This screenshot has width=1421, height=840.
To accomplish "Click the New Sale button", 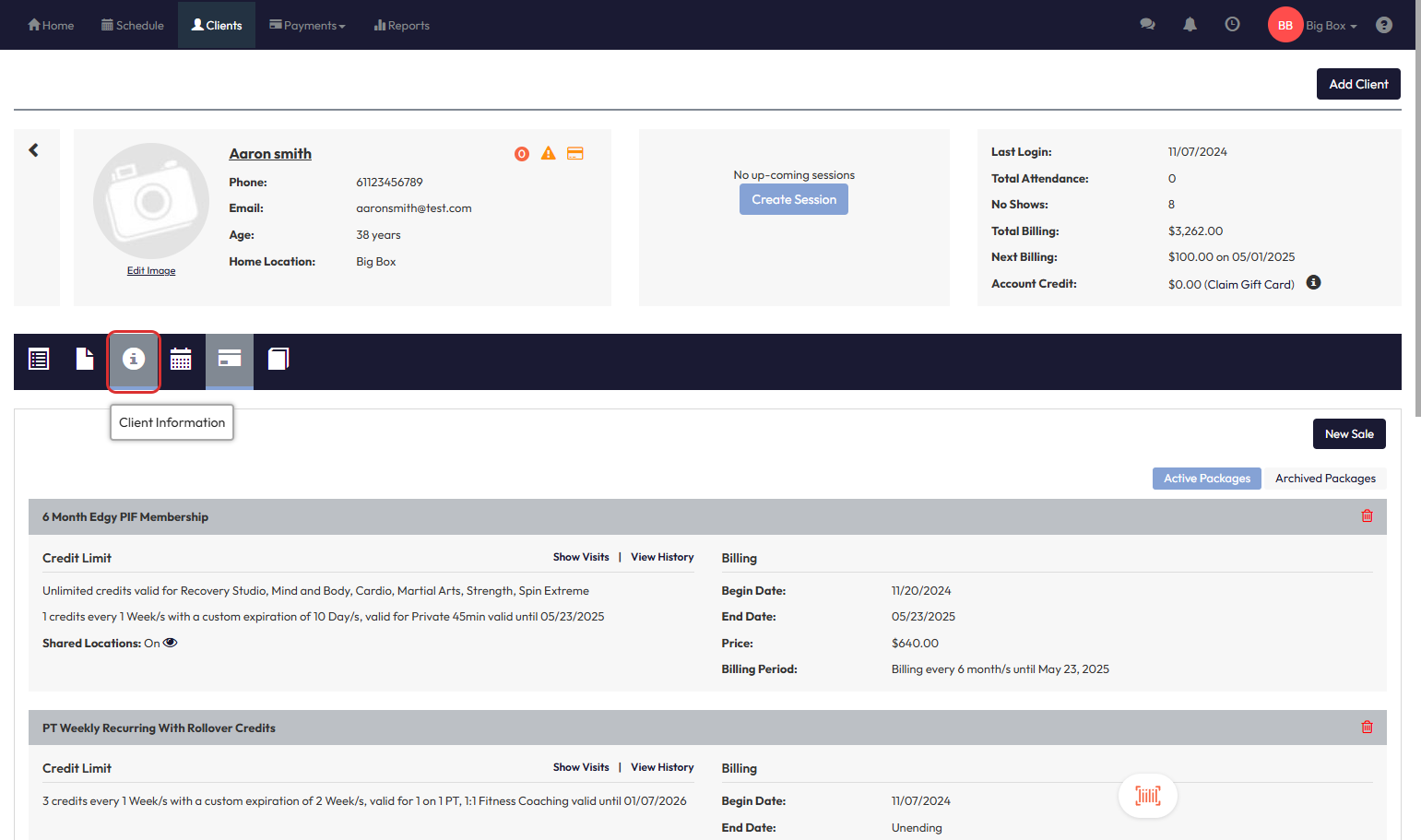I will tap(1348, 434).
